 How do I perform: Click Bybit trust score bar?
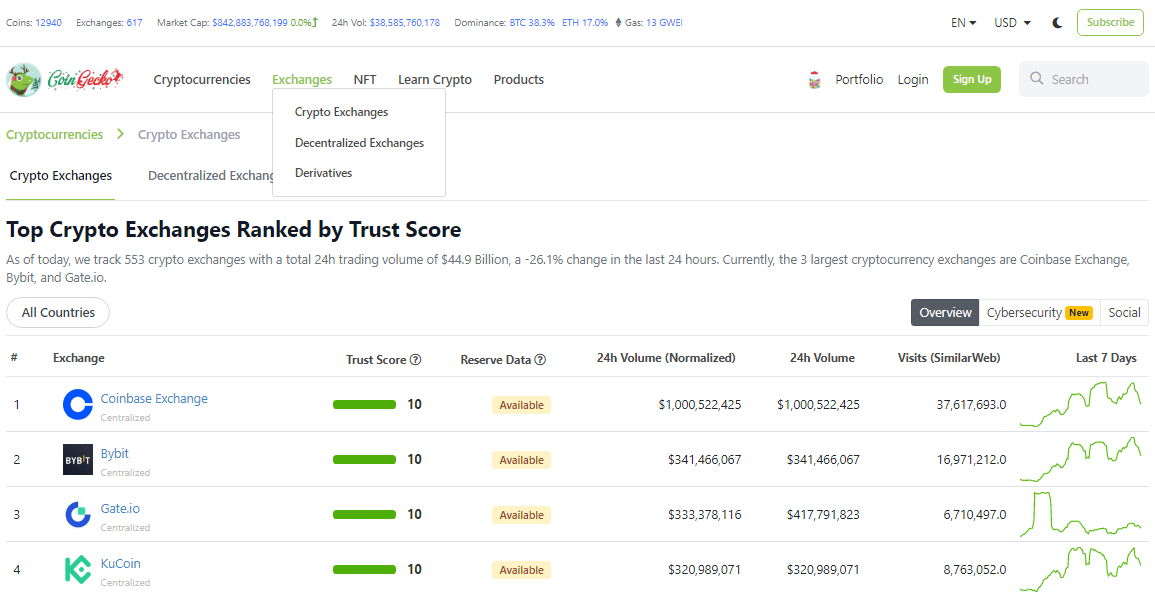point(365,460)
